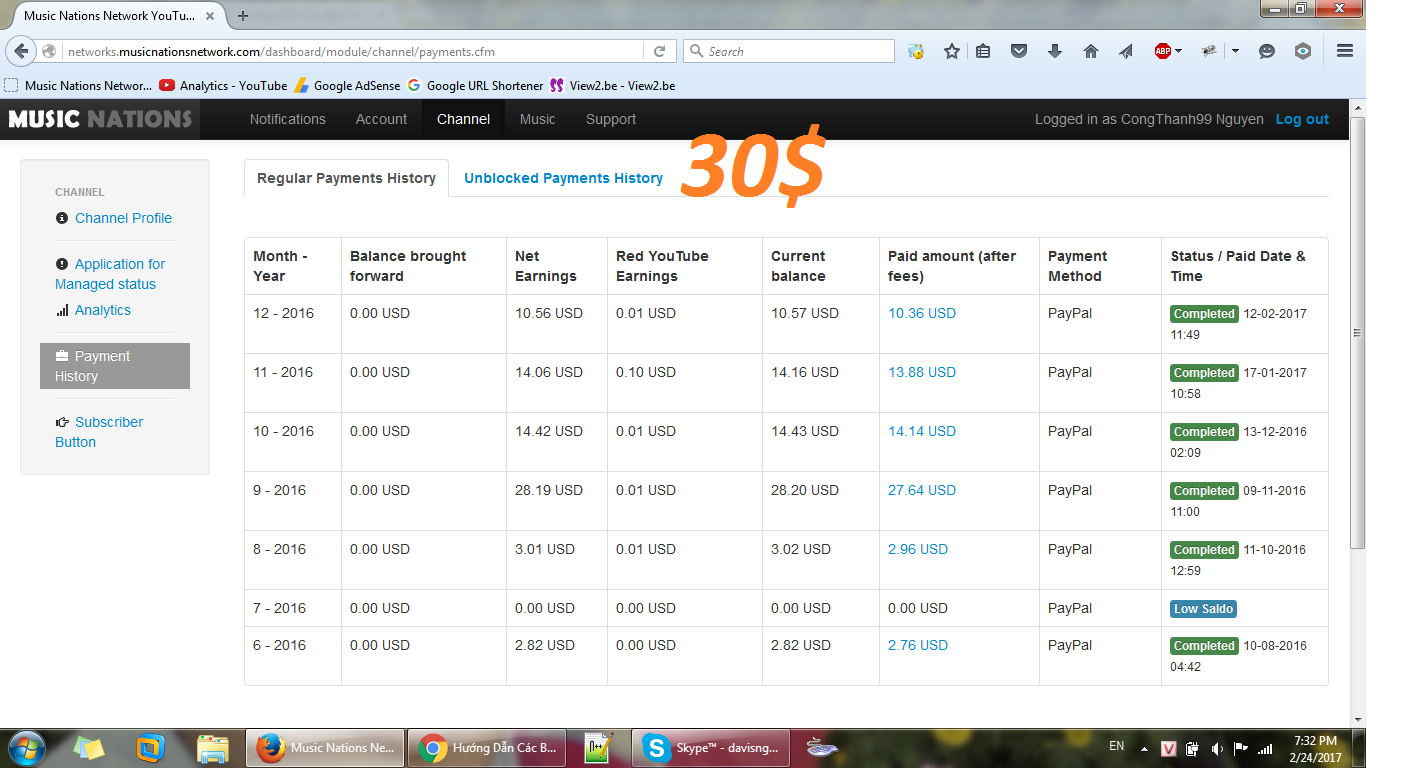Open Analytics - YouTube bookmark
The width and height of the screenshot is (1404, 768).
pos(223,86)
